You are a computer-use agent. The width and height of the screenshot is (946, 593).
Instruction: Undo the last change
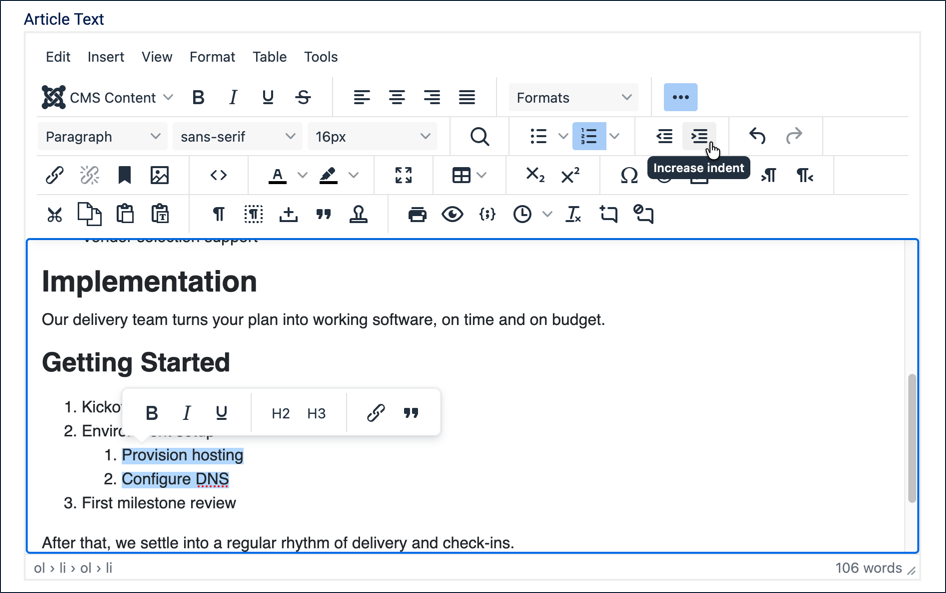pyautogui.click(x=757, y=136)
